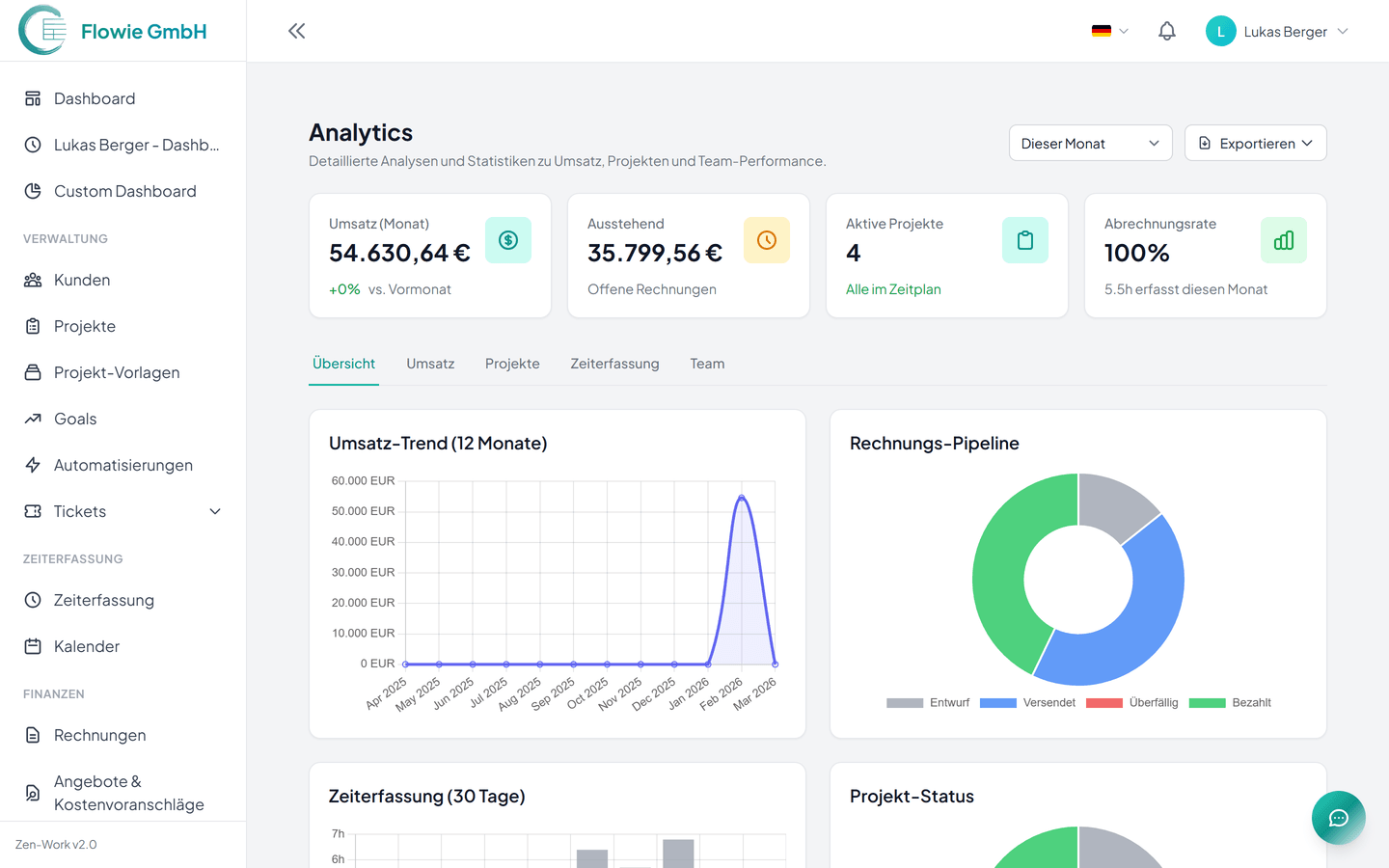Click the Goals arrow icon

(x=33, y=419)
